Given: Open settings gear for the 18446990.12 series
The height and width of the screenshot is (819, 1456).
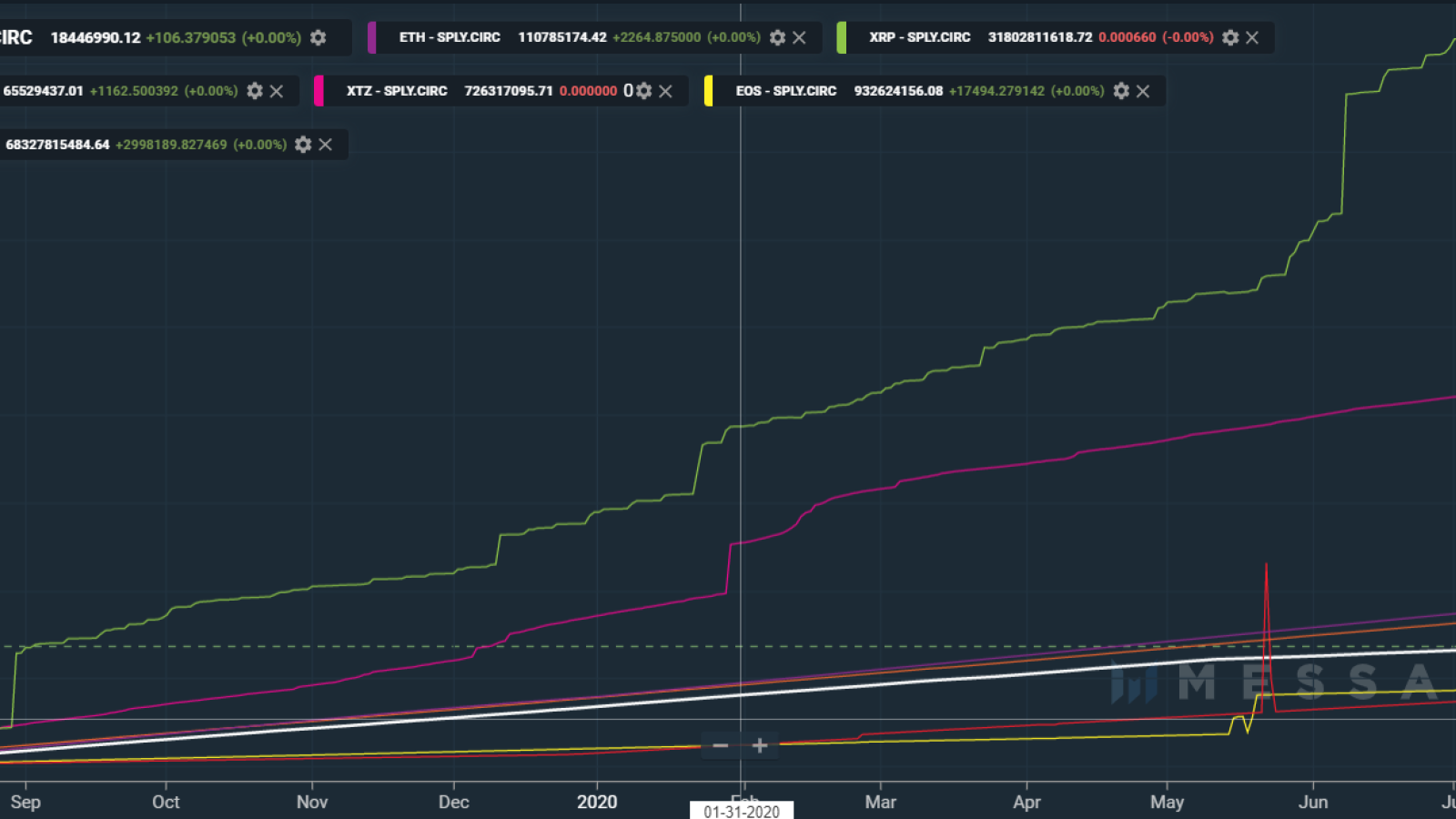Looking at the screenshot, I should coord(318,37).
